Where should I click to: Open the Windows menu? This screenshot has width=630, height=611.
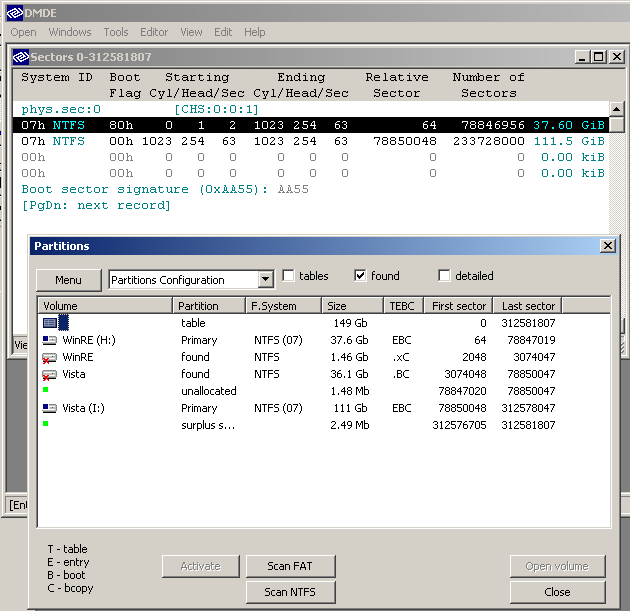[x=70, y=32]
